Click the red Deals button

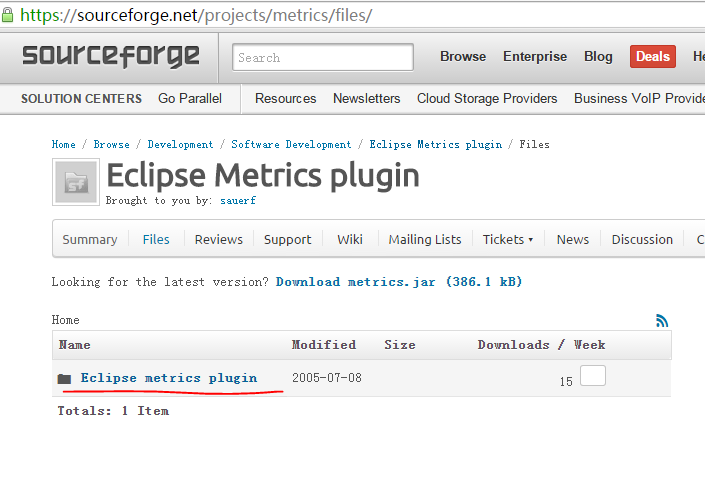(652, 57)
